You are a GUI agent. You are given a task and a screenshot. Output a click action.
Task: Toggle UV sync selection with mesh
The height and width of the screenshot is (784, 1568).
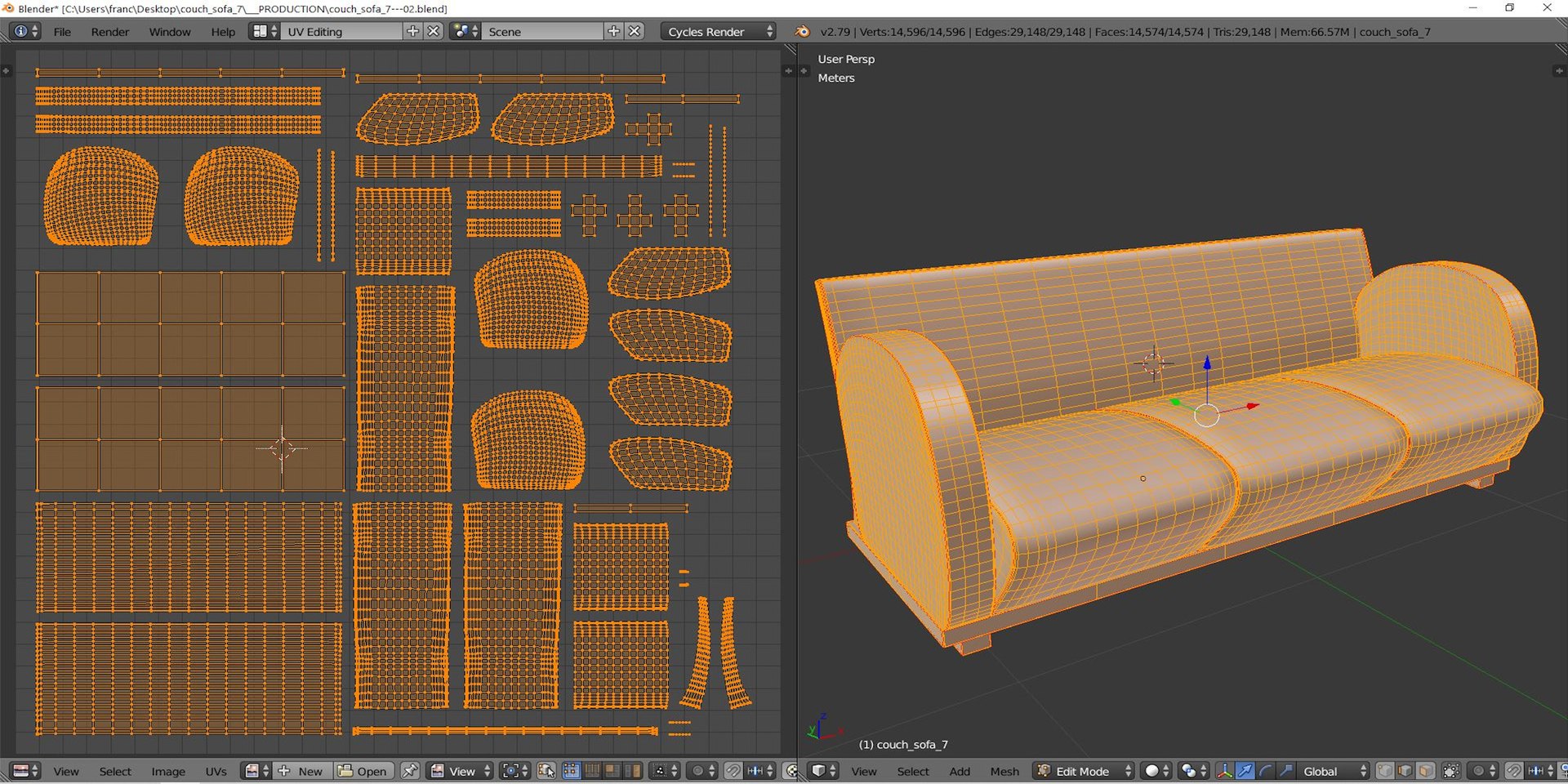pyautogui.click(x=546, y=771)
